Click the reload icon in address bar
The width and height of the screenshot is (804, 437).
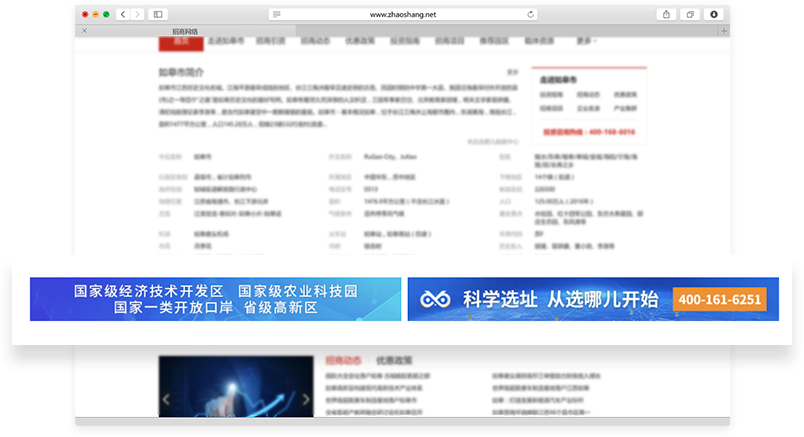pyautogui.click(x=531, y=15)
